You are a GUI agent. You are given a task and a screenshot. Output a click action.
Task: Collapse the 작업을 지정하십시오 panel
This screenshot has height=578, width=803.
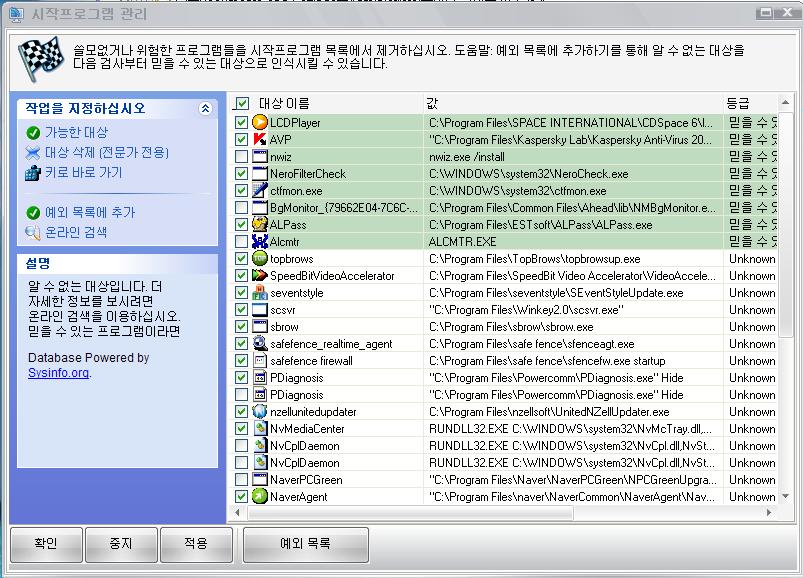205,109
